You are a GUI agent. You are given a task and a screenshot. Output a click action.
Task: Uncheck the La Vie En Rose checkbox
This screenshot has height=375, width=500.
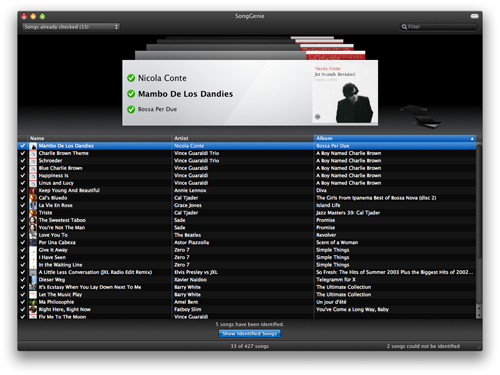pos(23,205)
